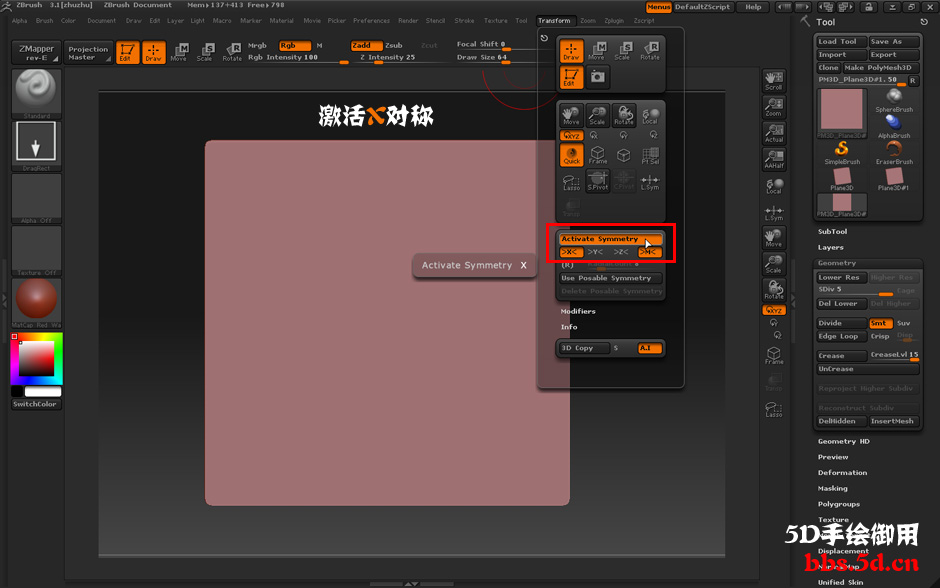The width and height of the screenshot is (940, 588).
Task: Click the Divide button
Action: tap(842, 323)
